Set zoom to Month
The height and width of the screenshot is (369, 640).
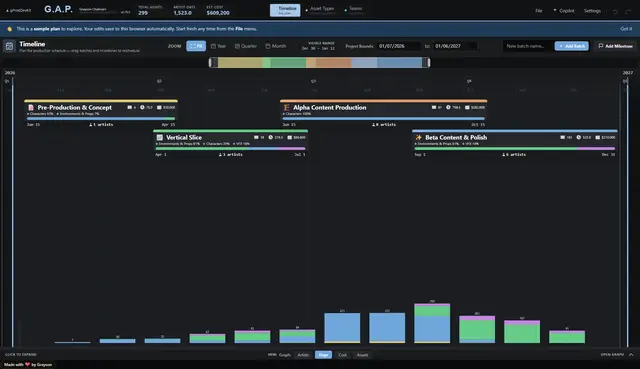point(276,46)
